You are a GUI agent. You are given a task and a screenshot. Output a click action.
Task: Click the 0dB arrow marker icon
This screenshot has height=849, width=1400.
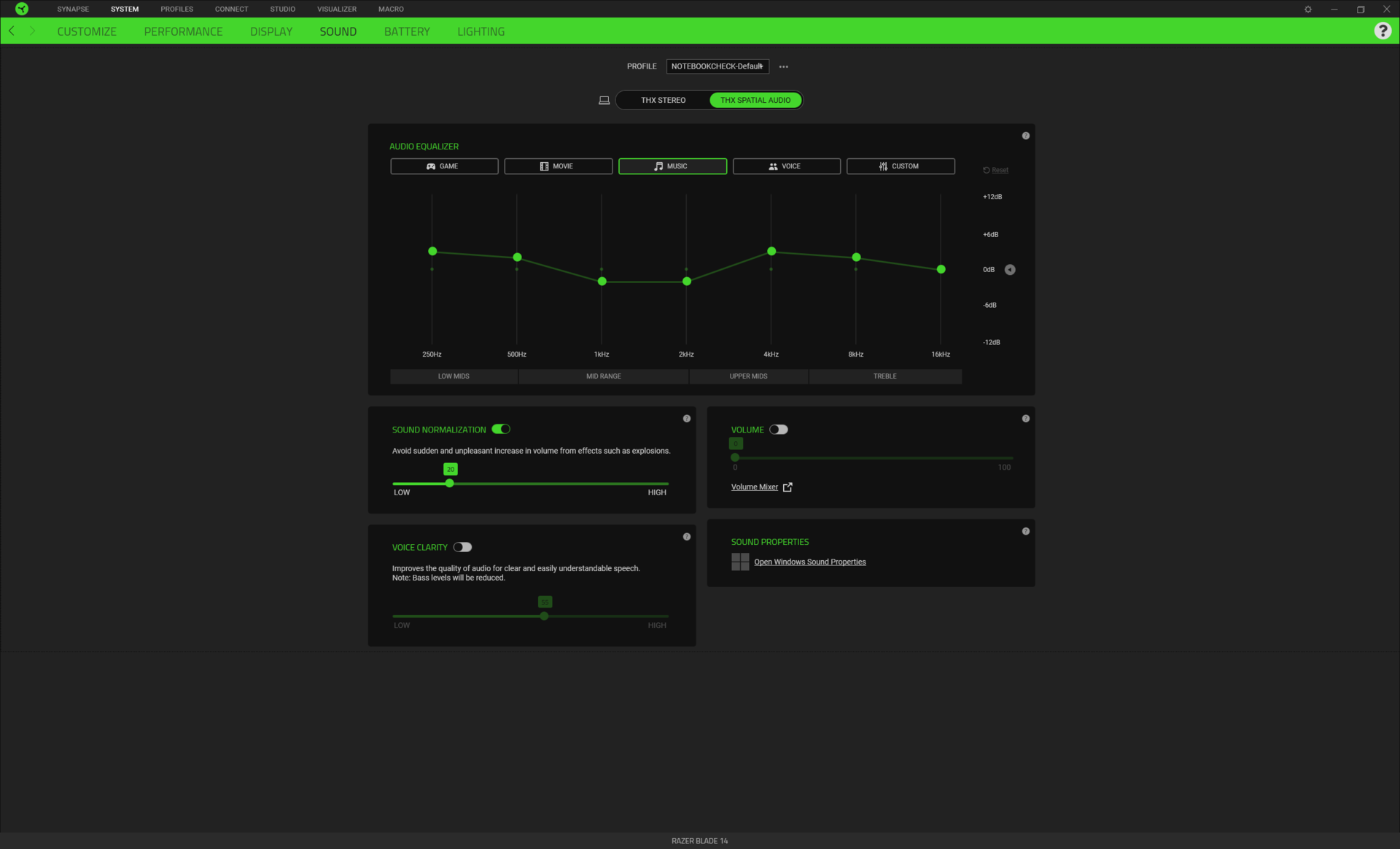pos(1010,270)
